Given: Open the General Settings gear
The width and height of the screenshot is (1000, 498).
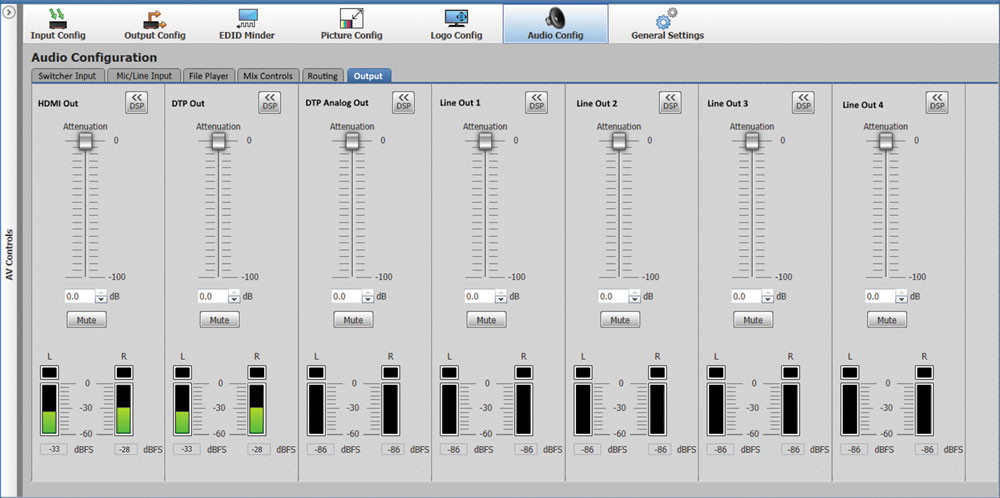Looking at the screenshot, I should coord(667,23).
